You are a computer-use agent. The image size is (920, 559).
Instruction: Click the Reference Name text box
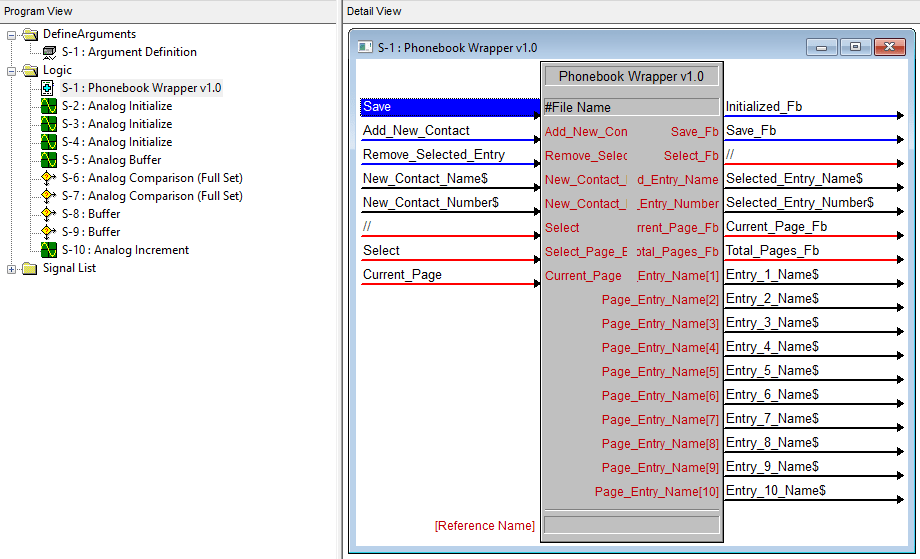630,525
